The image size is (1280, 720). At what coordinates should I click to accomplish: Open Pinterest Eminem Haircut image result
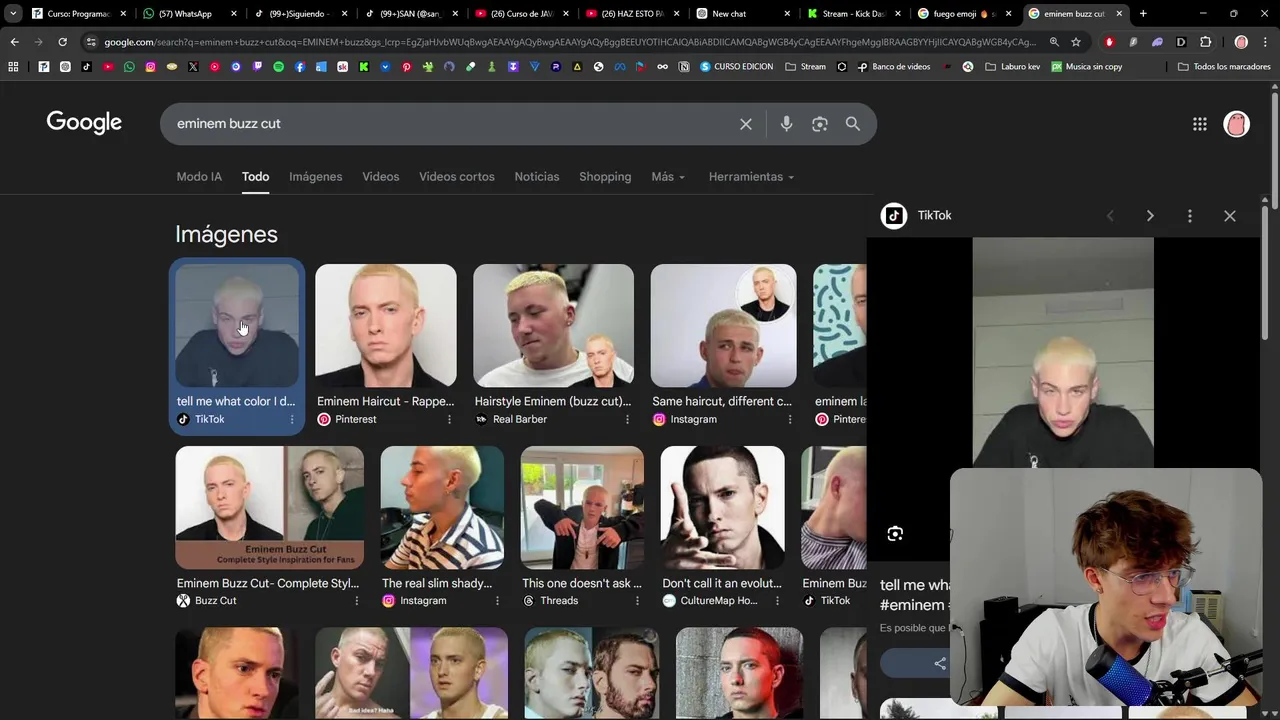386,326
